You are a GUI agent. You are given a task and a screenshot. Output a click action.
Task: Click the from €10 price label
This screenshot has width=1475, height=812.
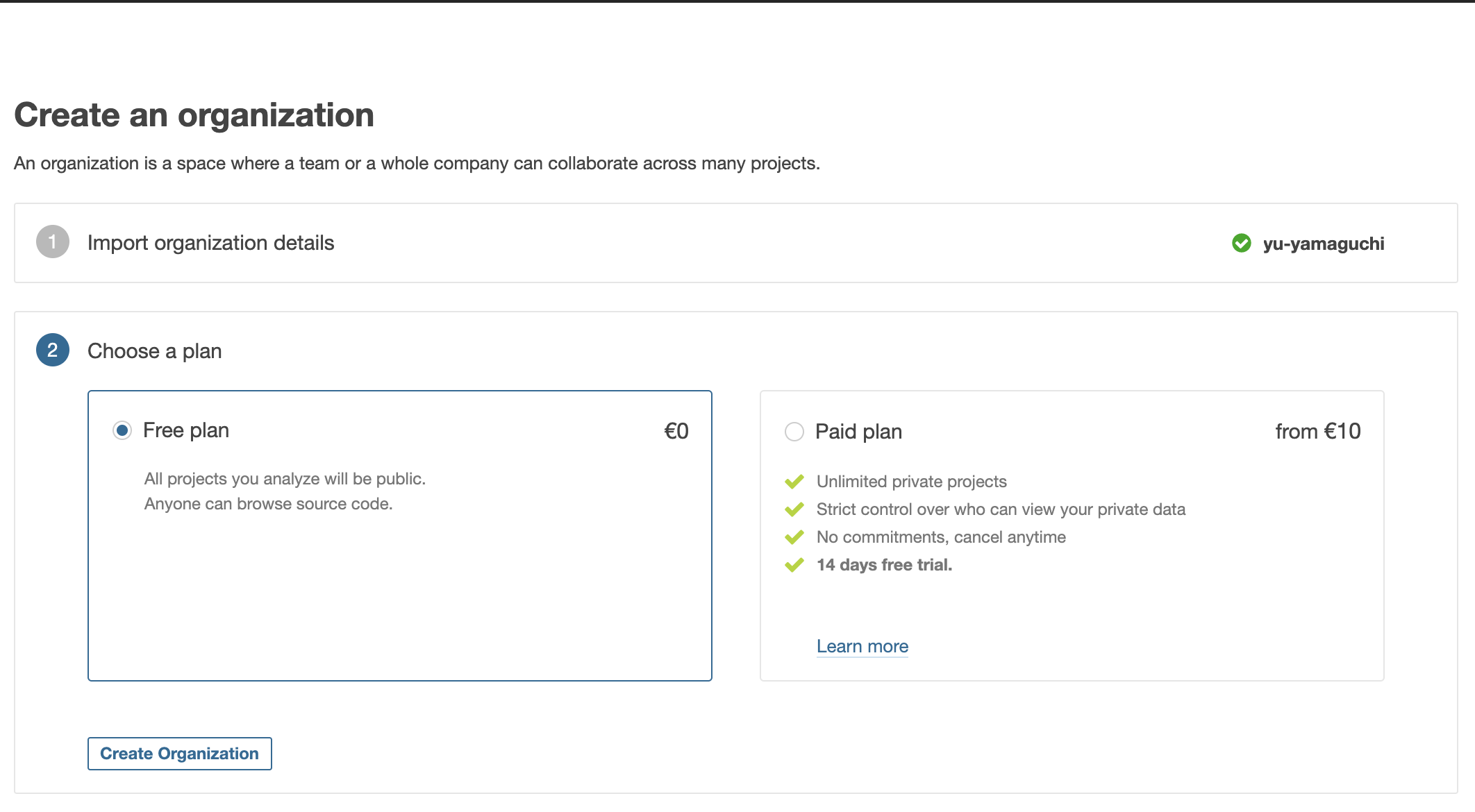[1317, 431]
